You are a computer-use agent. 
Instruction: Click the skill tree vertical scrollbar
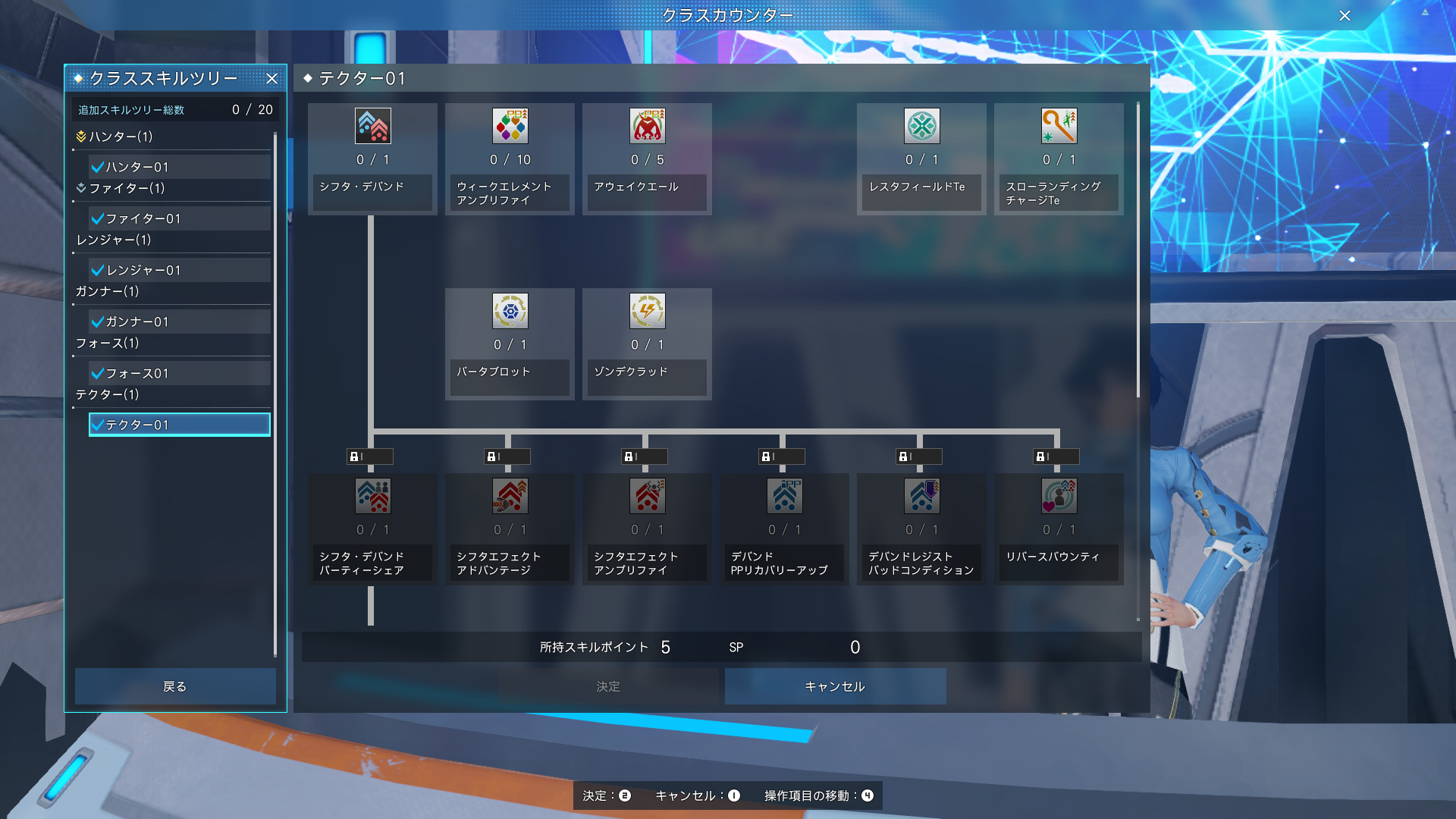1137,250
